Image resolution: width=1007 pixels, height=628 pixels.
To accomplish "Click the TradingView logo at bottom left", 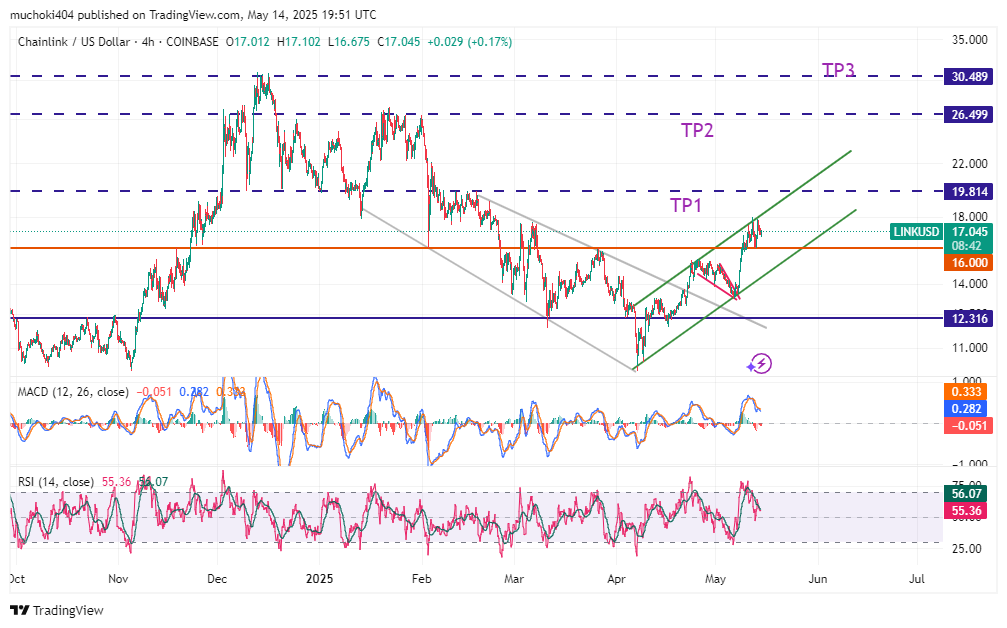I will [x=57, y=610].
